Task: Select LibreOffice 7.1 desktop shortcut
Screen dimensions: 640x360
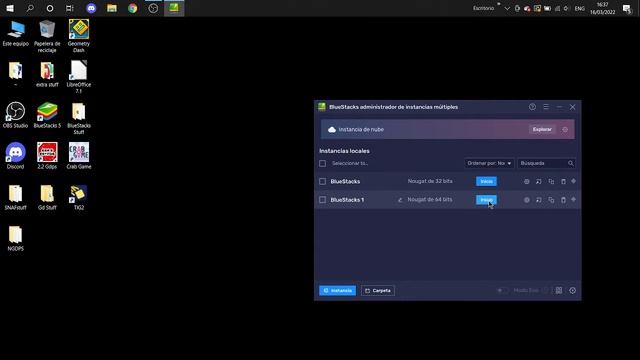Action: [x=79, y=77]
